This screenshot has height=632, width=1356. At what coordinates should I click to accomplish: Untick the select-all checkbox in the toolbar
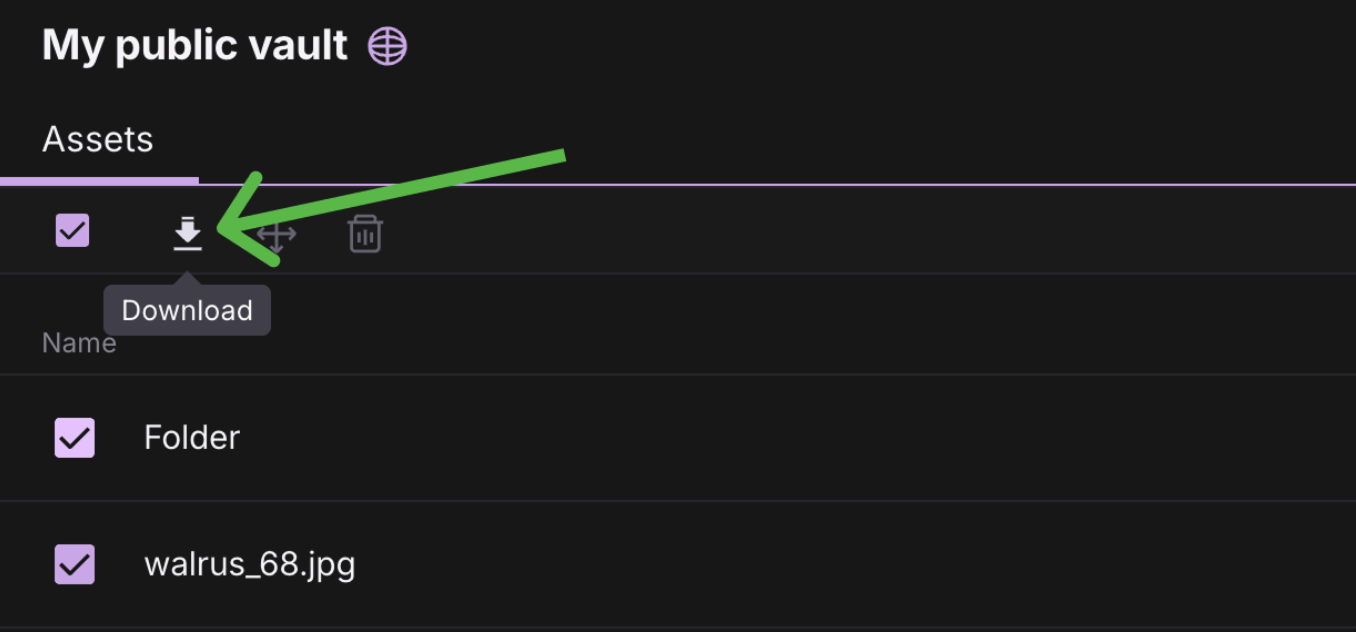click(x=72, y=231)
